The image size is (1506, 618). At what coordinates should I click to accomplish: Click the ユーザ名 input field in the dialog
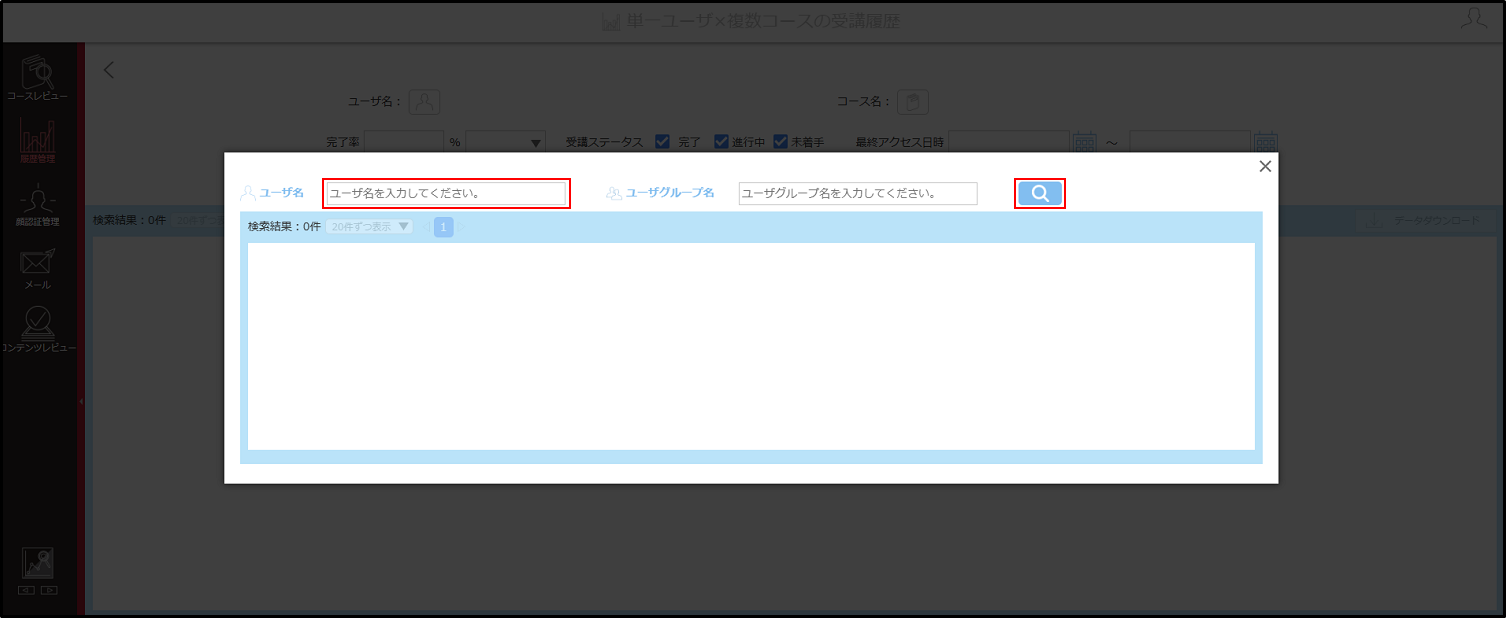[446, 193]
